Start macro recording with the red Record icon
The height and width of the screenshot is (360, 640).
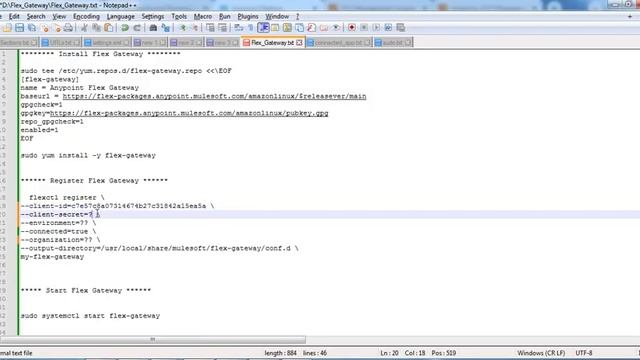tap(352, 28)
